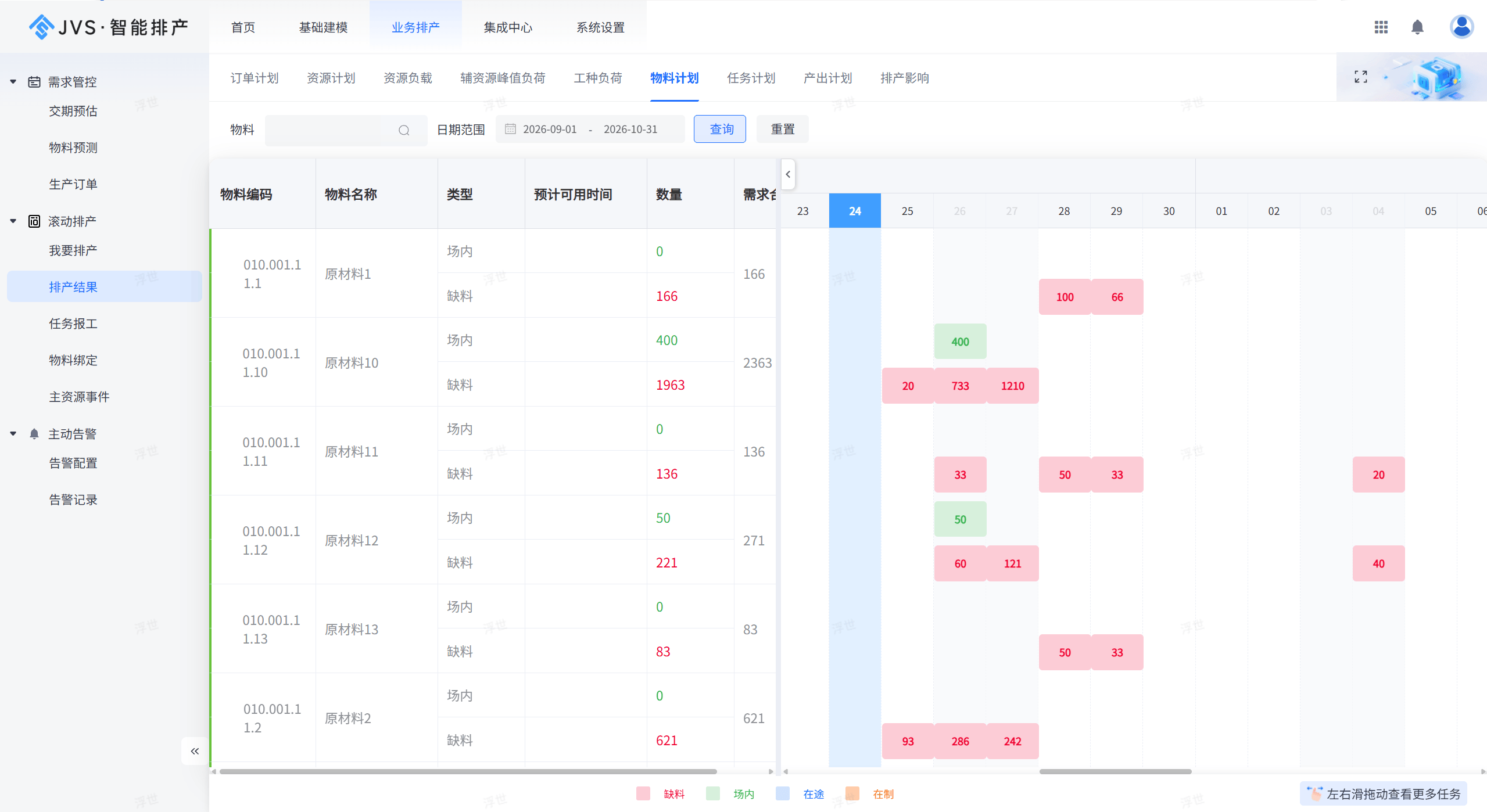Click the 滚动排产 schedule icon

point(34,221)
